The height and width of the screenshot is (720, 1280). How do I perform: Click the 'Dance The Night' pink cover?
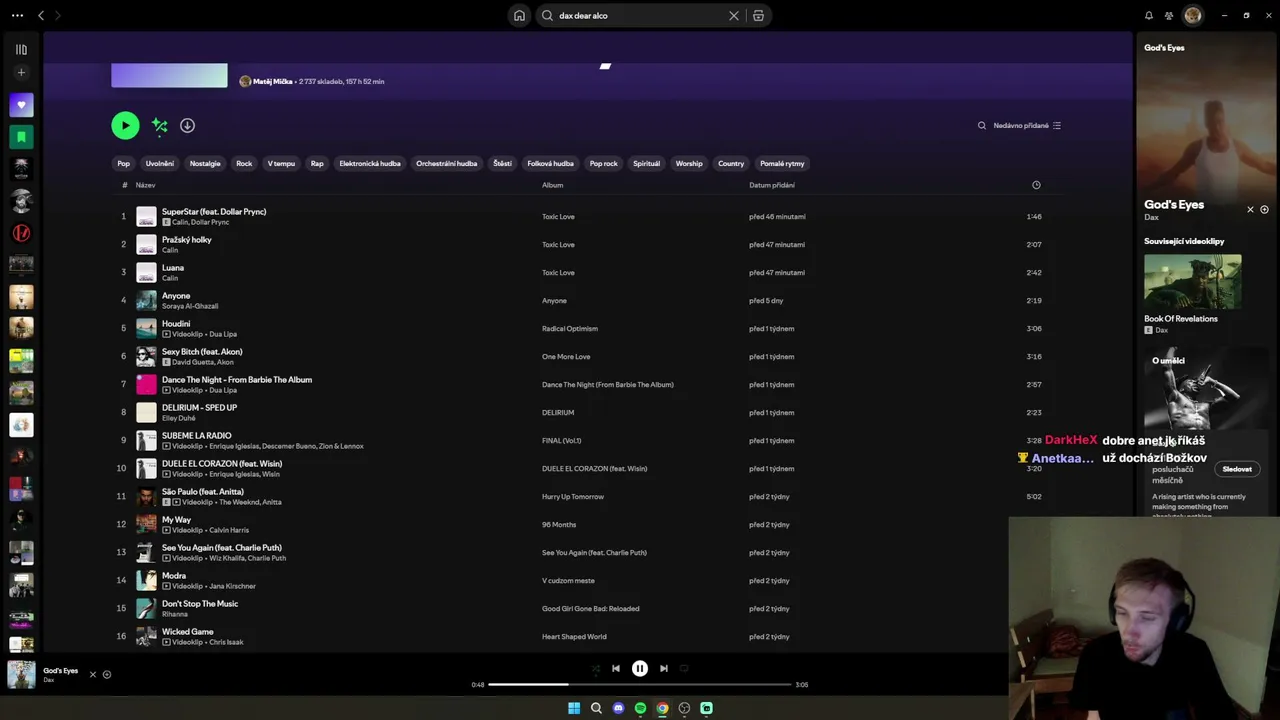(147, 384)
